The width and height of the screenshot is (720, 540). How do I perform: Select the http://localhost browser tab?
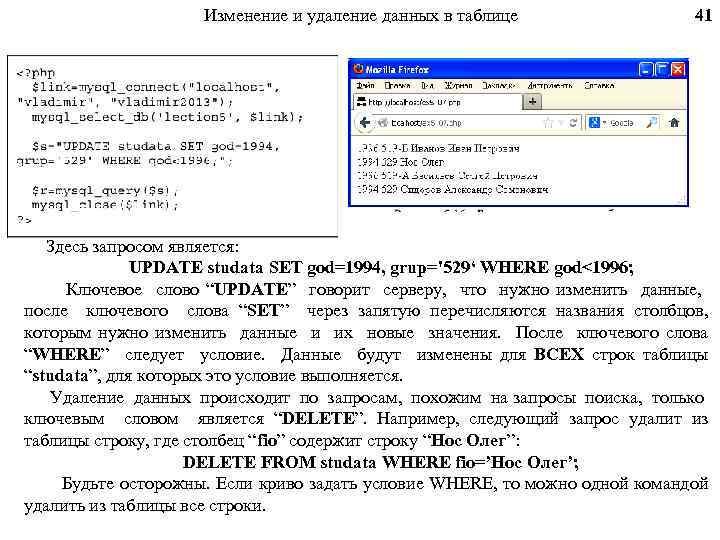point(437,102)
